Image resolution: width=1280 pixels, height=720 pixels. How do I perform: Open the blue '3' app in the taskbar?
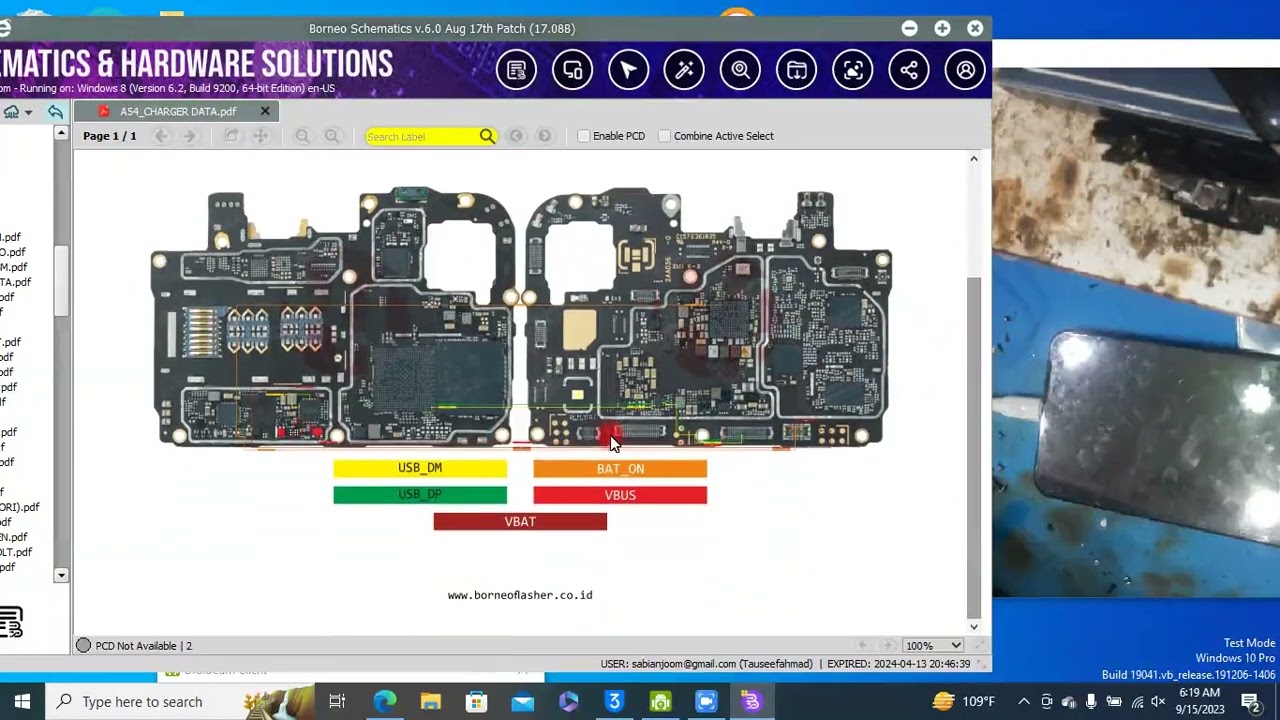[x=614, y=702]
